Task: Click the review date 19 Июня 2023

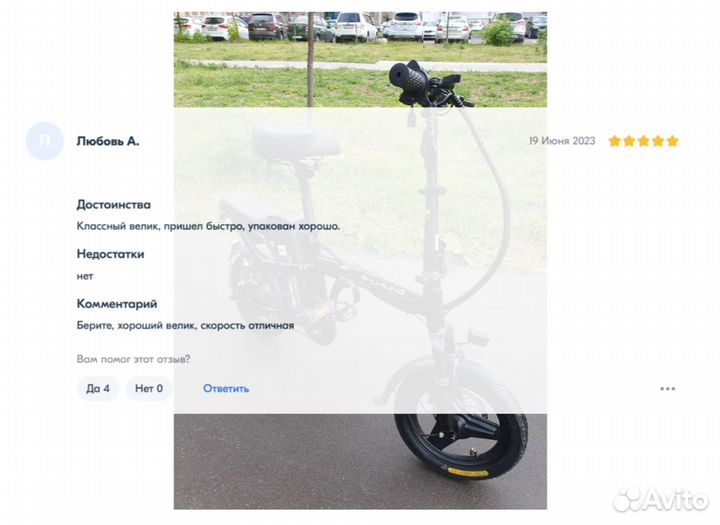Action: (562, 141)
